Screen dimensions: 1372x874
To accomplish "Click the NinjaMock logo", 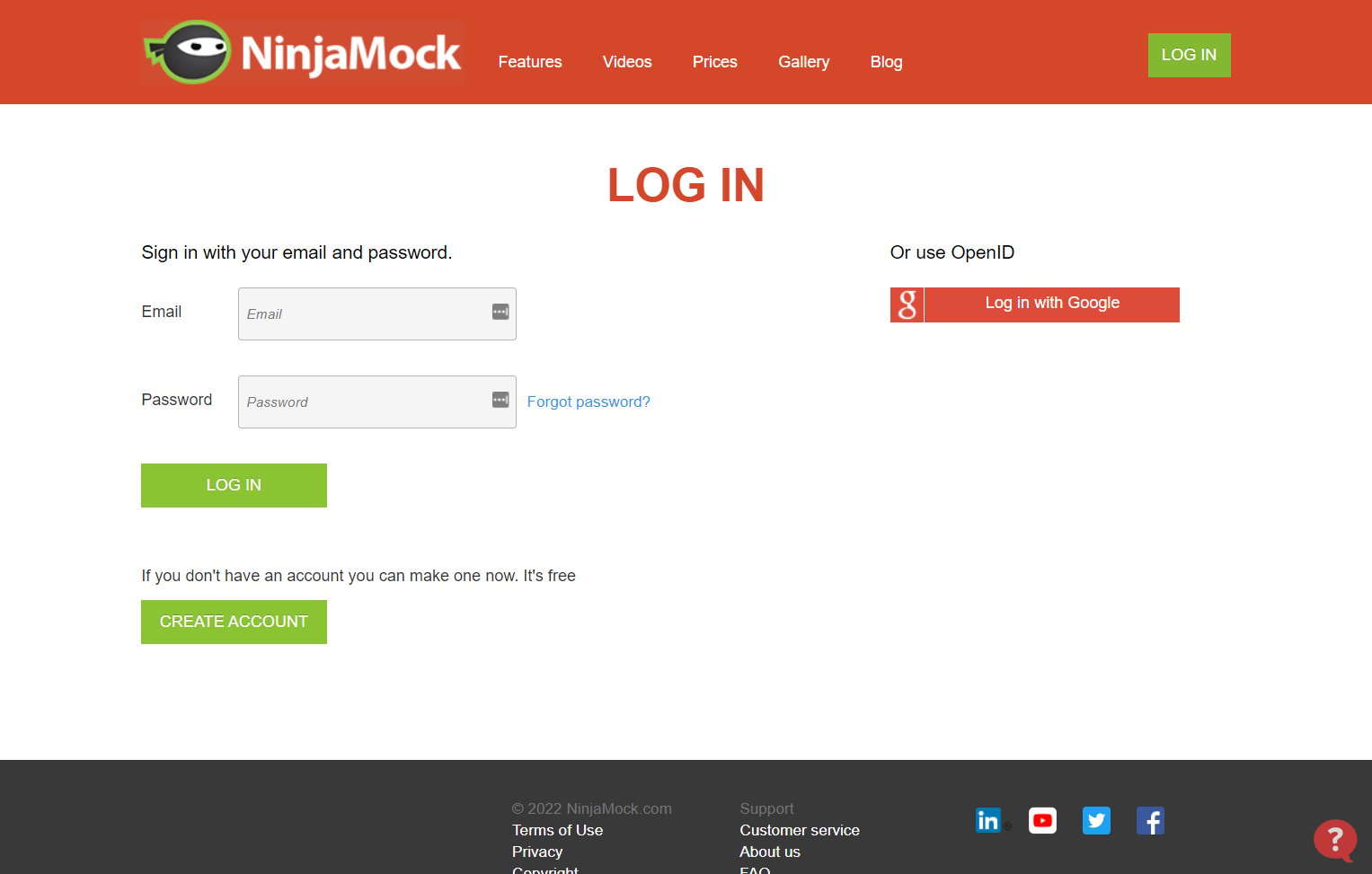I will pyautogui.click(x=302, y=52).
